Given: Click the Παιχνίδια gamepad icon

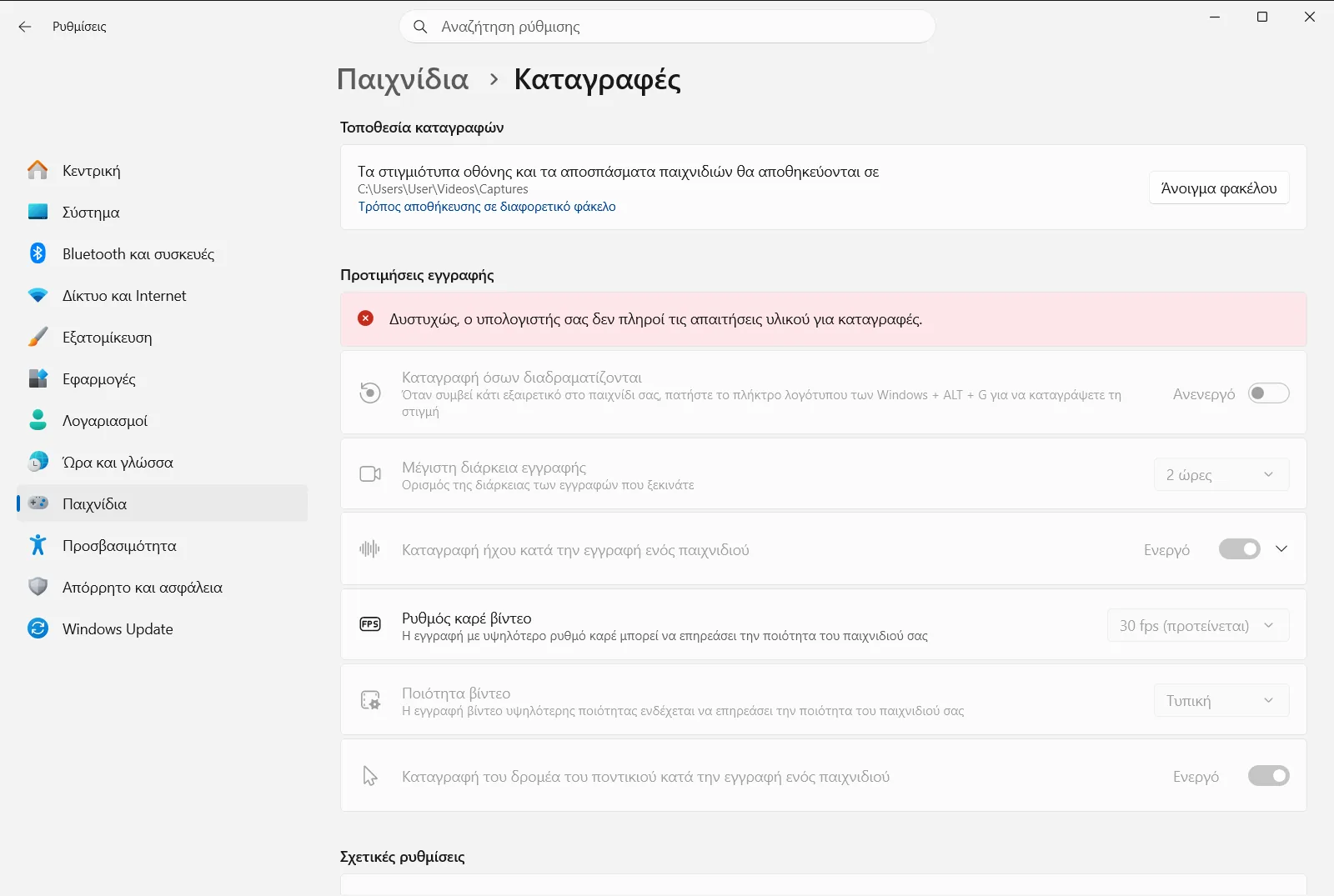Looking at the screenshot, I should (x=38, y=503).
